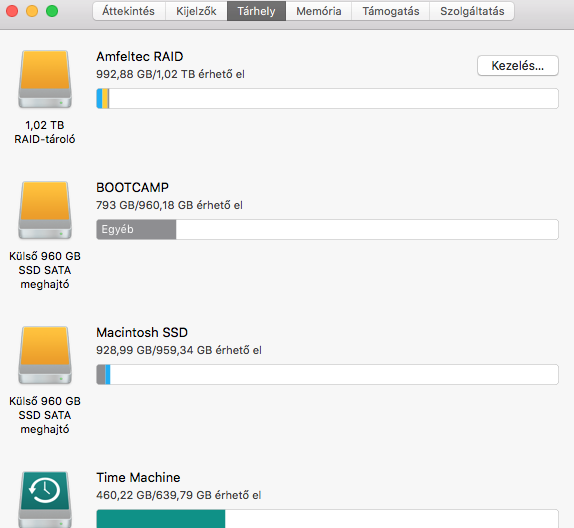Minimize the window with the yellow button

[32, 11]
